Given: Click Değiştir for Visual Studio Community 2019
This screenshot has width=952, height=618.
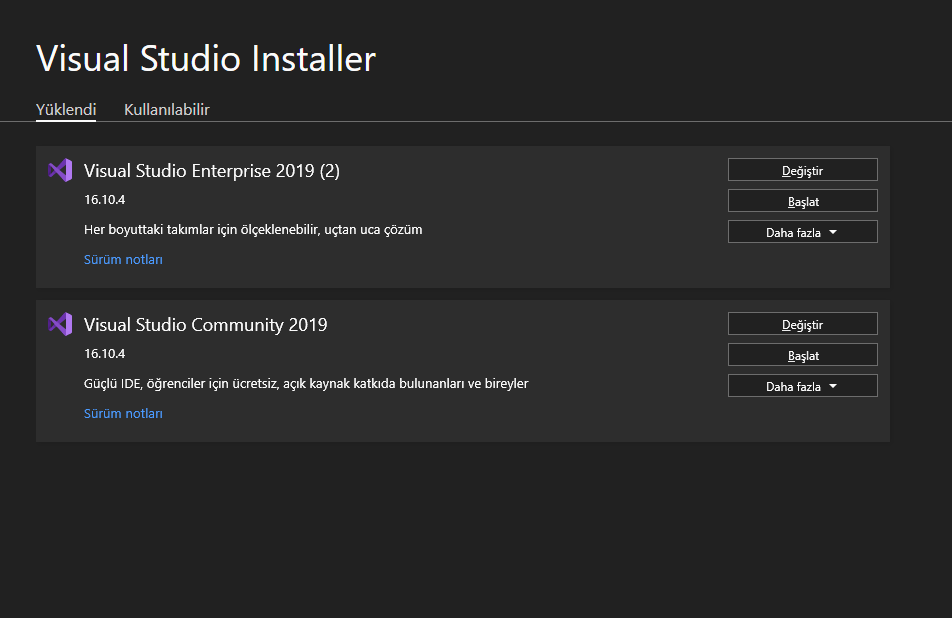Looking at the screenshot, I should click(x=803, y=324).
